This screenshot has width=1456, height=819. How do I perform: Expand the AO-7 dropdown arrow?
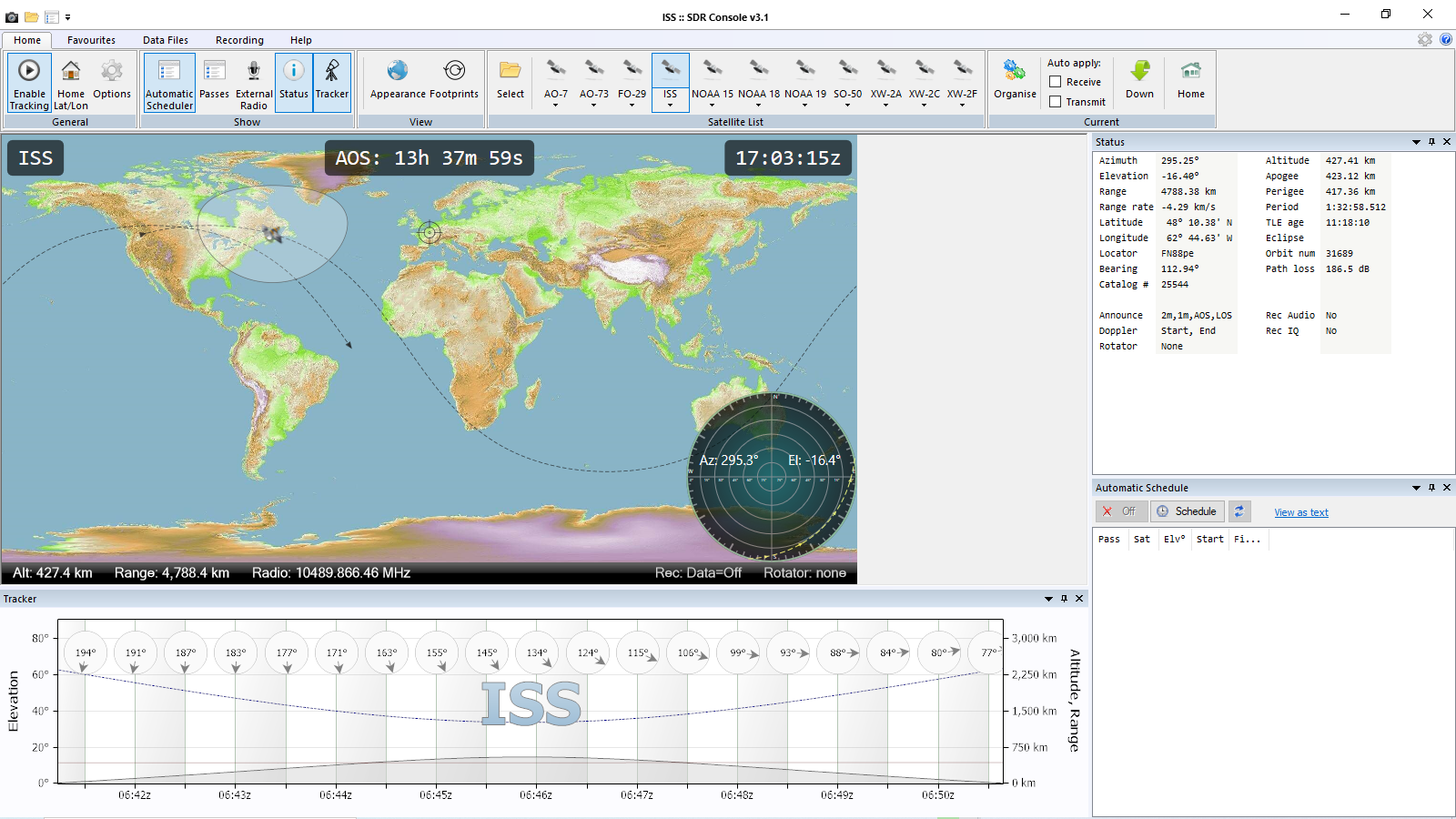point(556,106)
